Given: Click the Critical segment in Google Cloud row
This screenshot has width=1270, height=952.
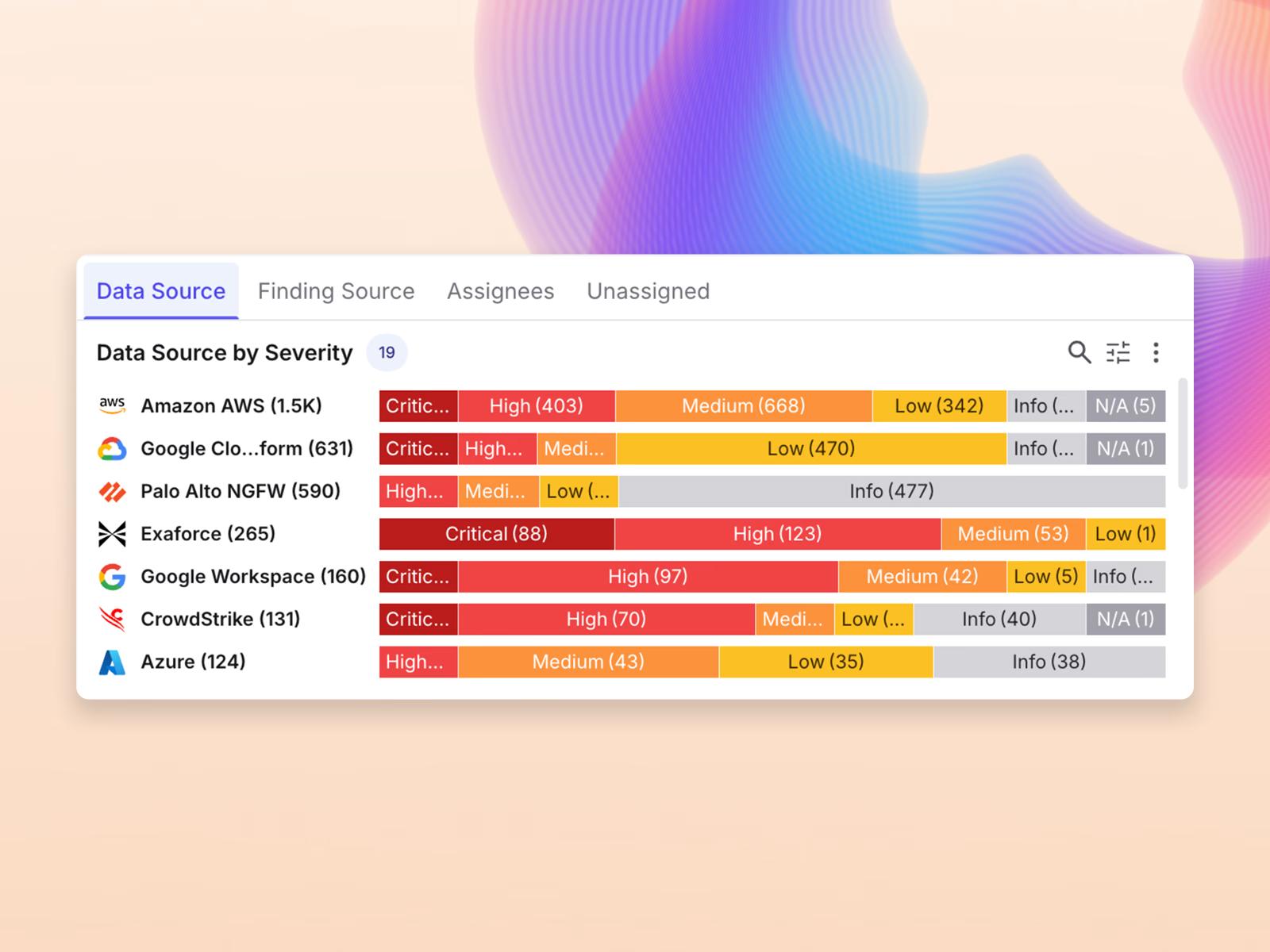Looking at the screenshot, I should point(418,448).
